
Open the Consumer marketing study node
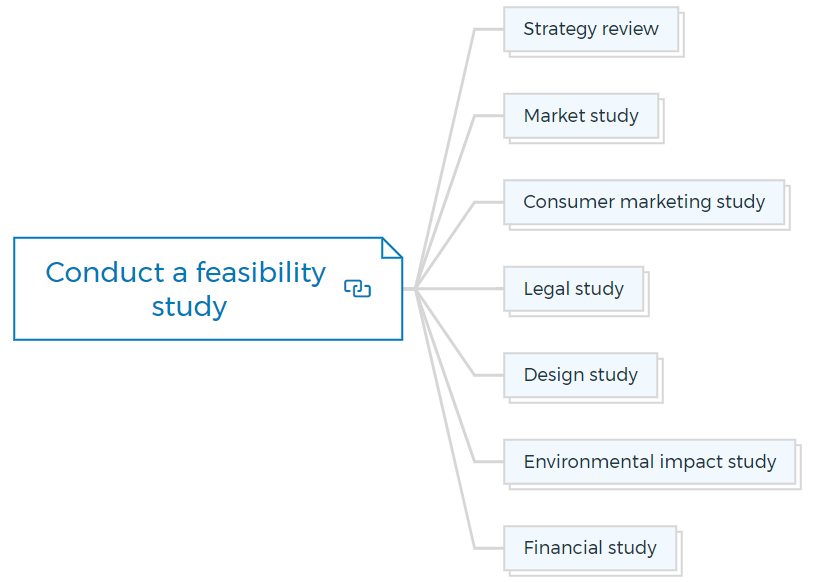[644, 202]
